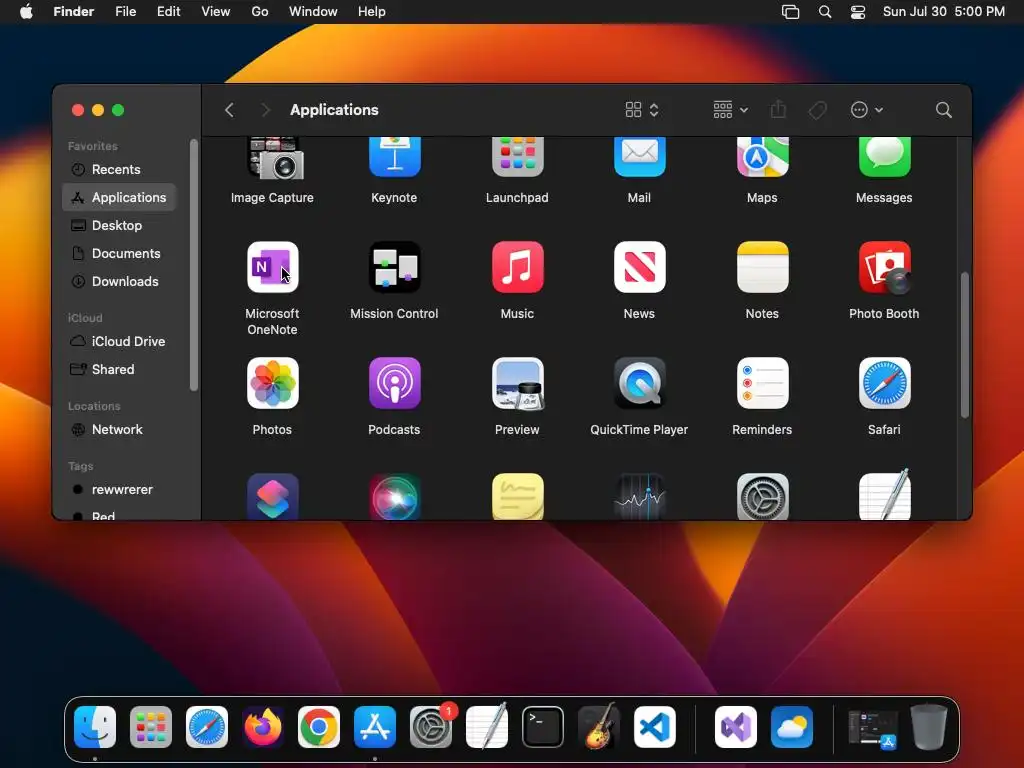The image size is (1024, 768).
Task: Select the Stickies app icon
Action: [x=517, y=496]
